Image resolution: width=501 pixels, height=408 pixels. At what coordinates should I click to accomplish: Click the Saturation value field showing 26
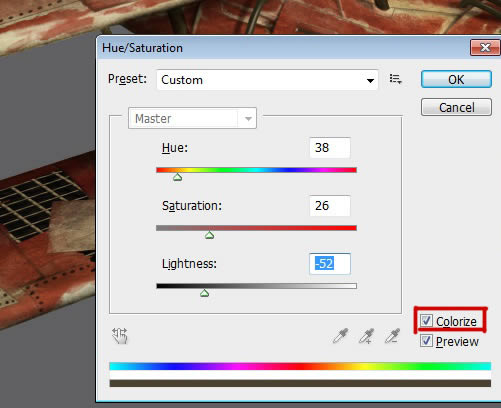(x=330, y=206)
